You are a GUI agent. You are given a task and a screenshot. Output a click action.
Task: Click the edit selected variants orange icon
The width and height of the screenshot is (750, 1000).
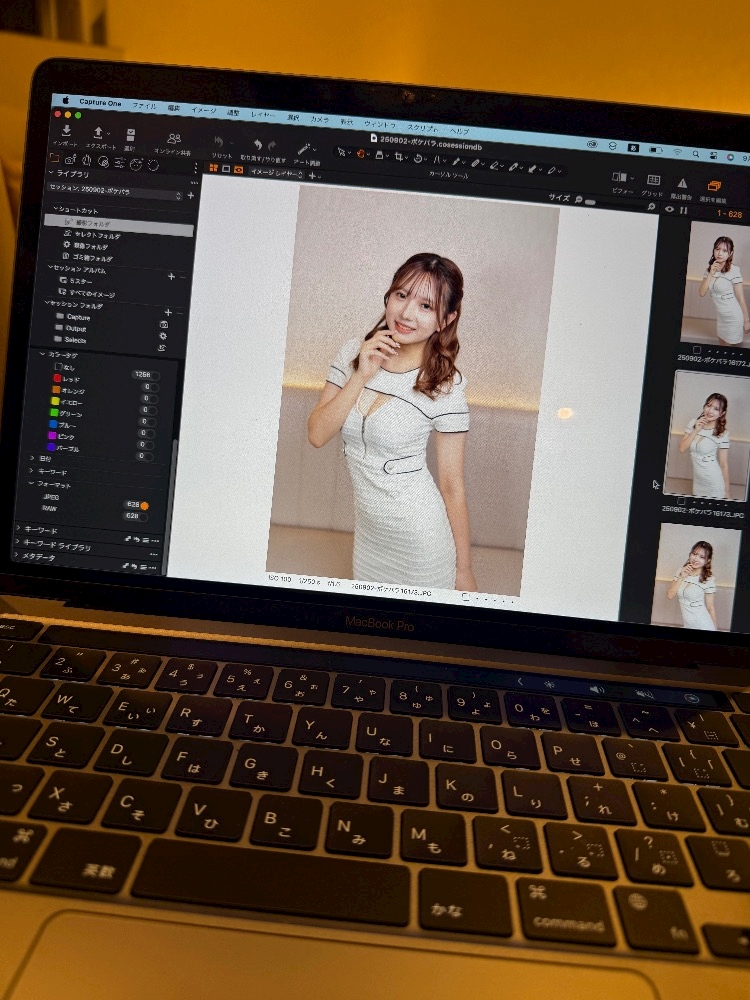point(714,187)
